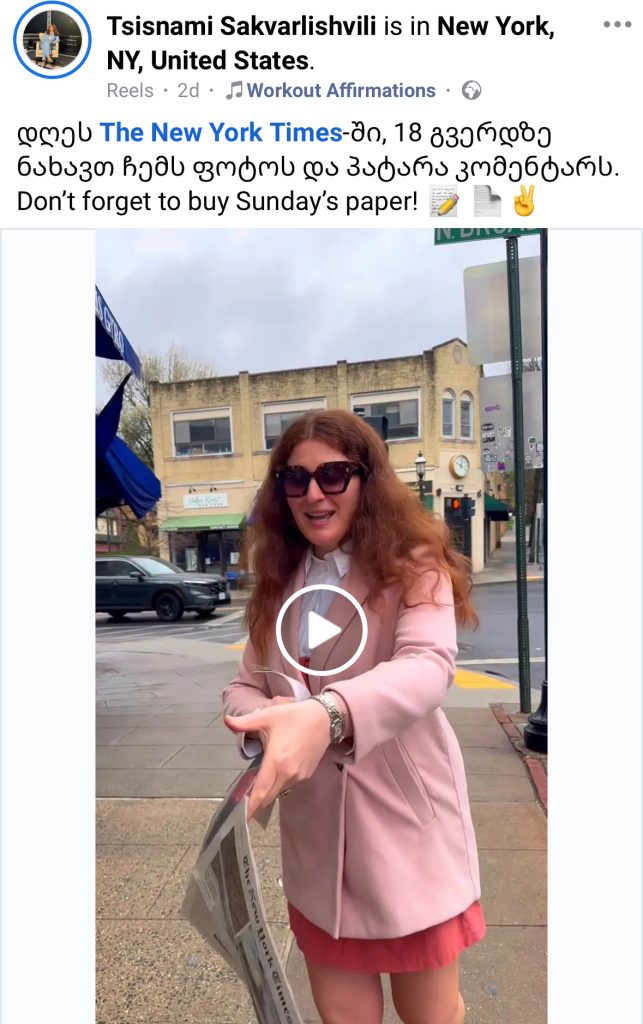Play the reel using the play button

(x=321, y=630)
